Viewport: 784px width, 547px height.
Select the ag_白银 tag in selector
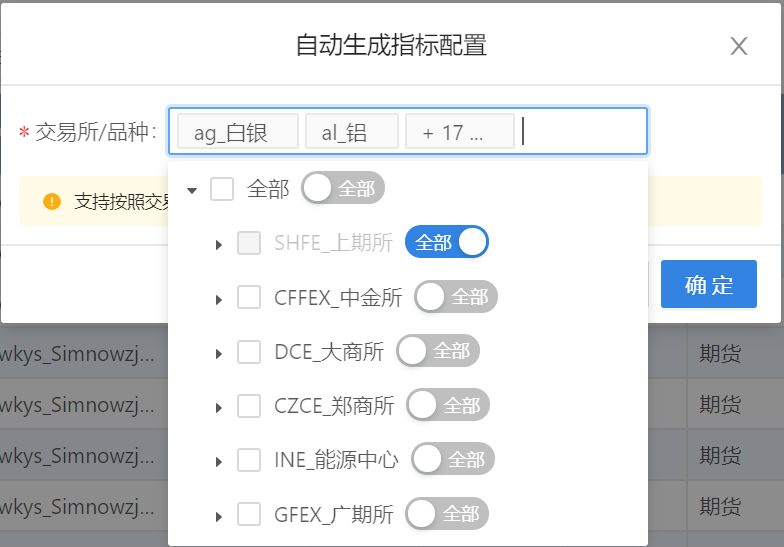pyautogui.click(x=238, y=132)
